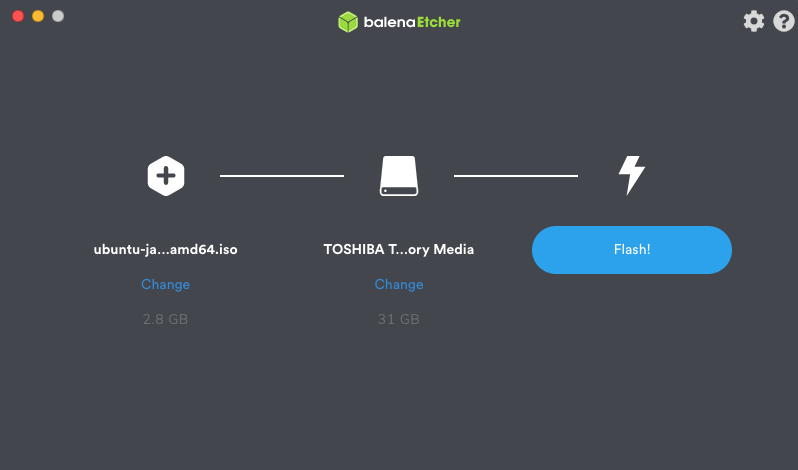Click the green balena cube logo
Image resolution: width=798 pixels, height=470 pixels.
click(348, 22)
